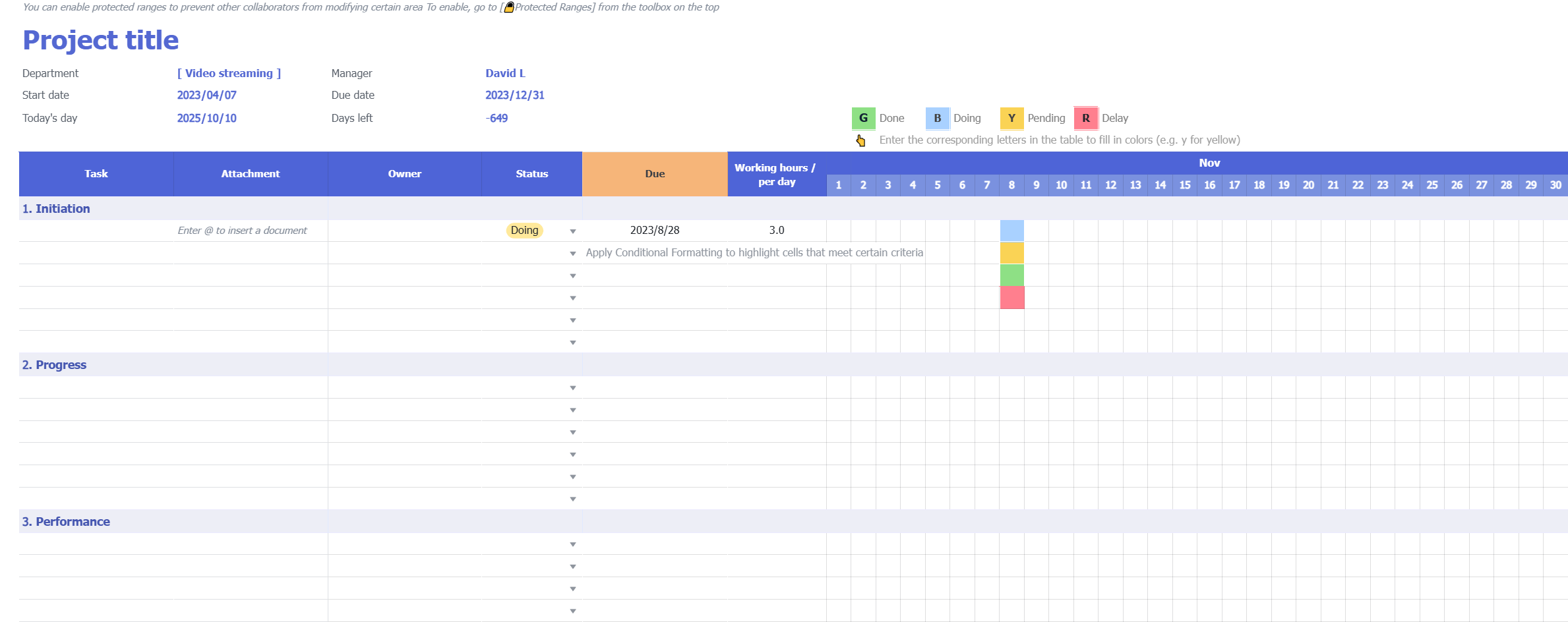Click the Doing legend label beside the B swatch
Screen dimensions: 1568x622
967,118
